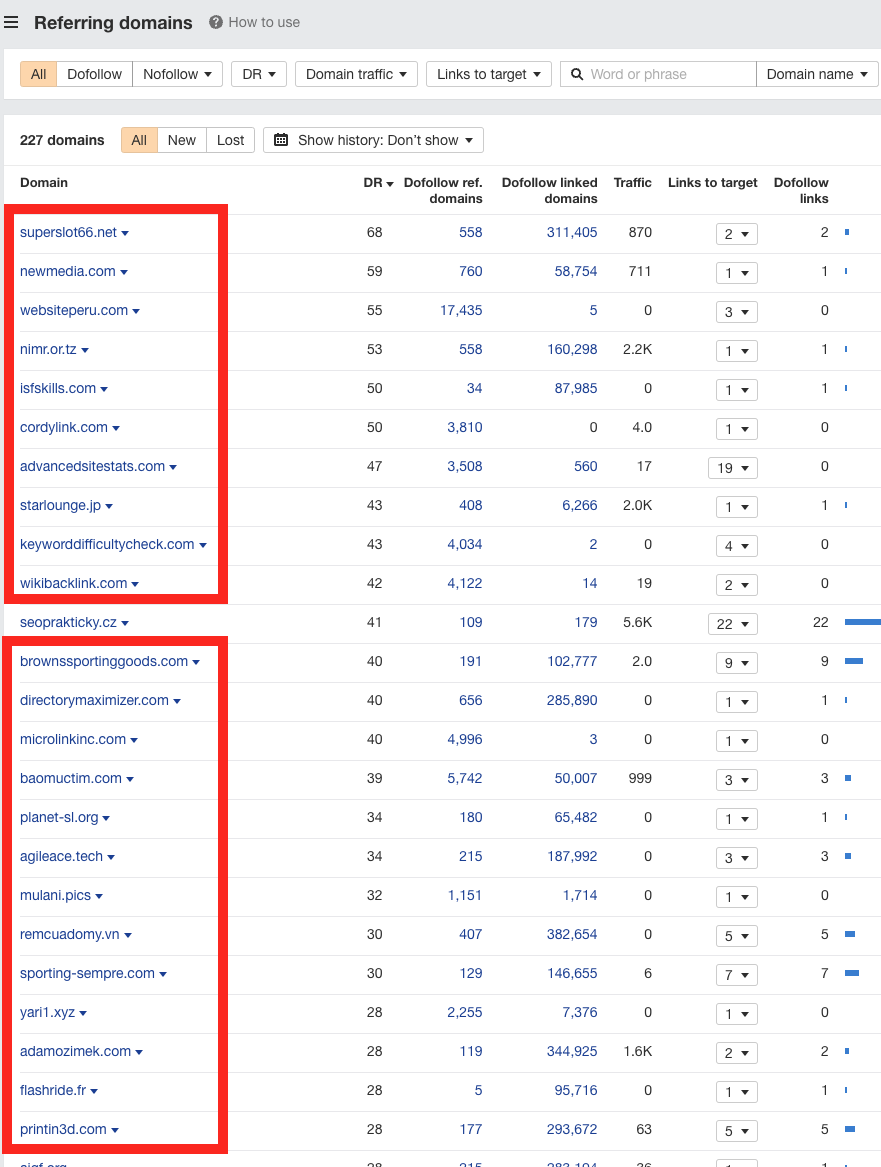881x1167 pixels.
Task: Sort by Dofollow links column header
Action: (801, 191)
